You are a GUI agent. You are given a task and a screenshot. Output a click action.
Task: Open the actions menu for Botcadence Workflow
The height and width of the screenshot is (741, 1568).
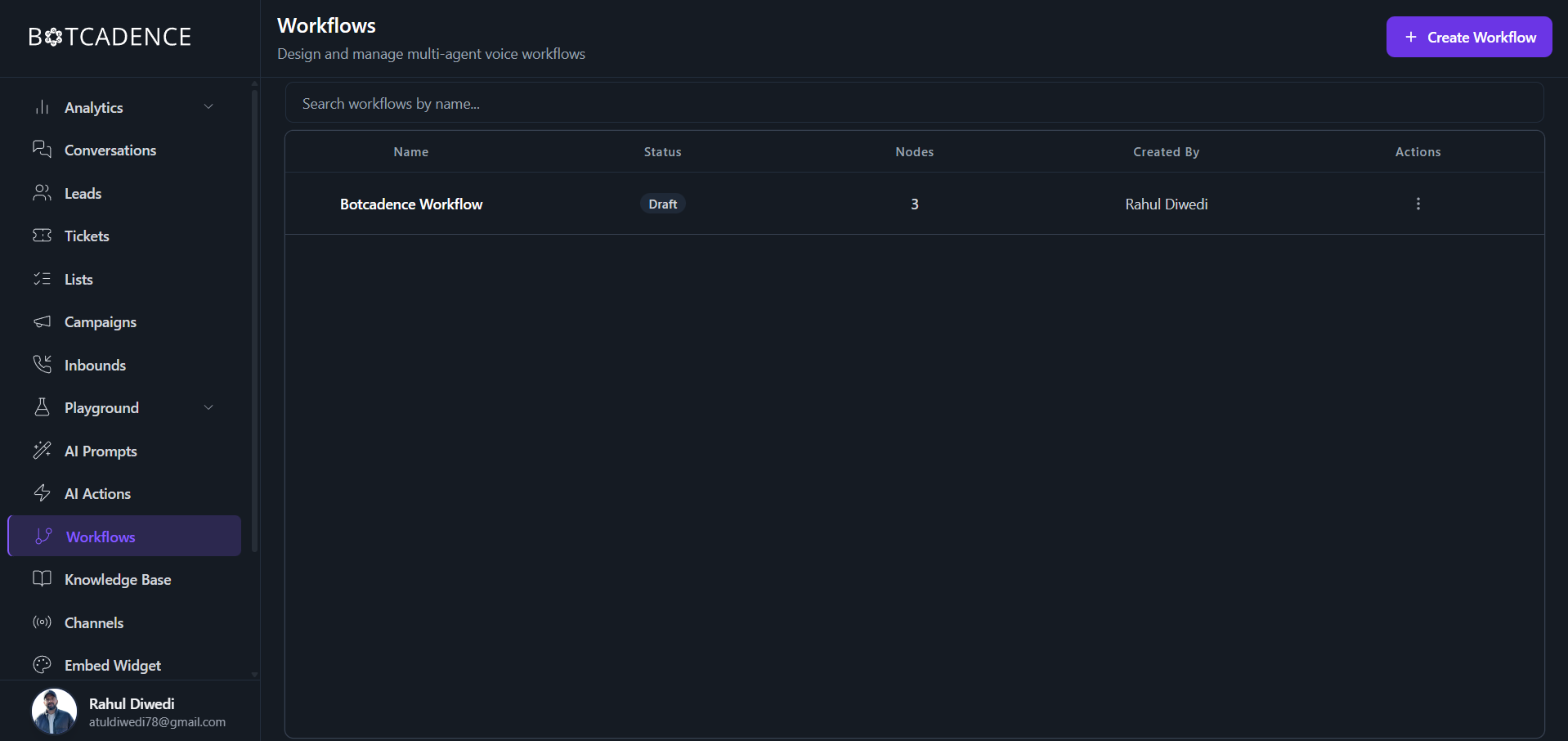[1418, 204]
